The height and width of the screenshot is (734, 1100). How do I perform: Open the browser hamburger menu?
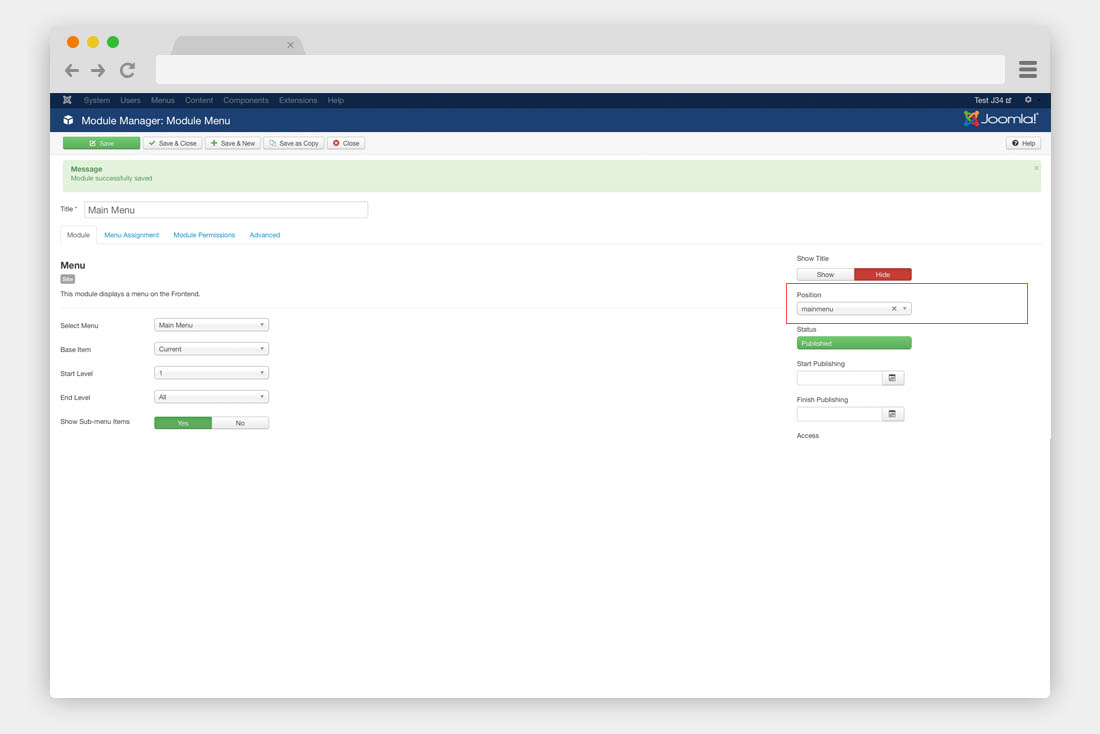[x=1027, y=69]
